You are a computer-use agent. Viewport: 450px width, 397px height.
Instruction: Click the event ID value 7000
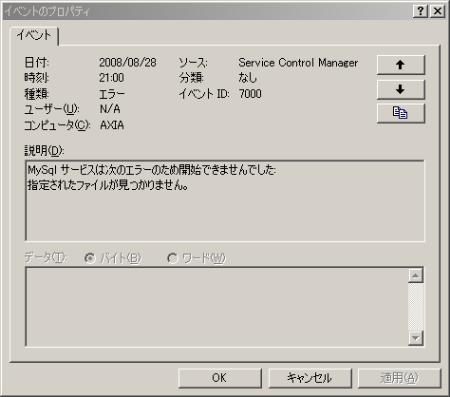pyautogui.click(x=250, y=94)
